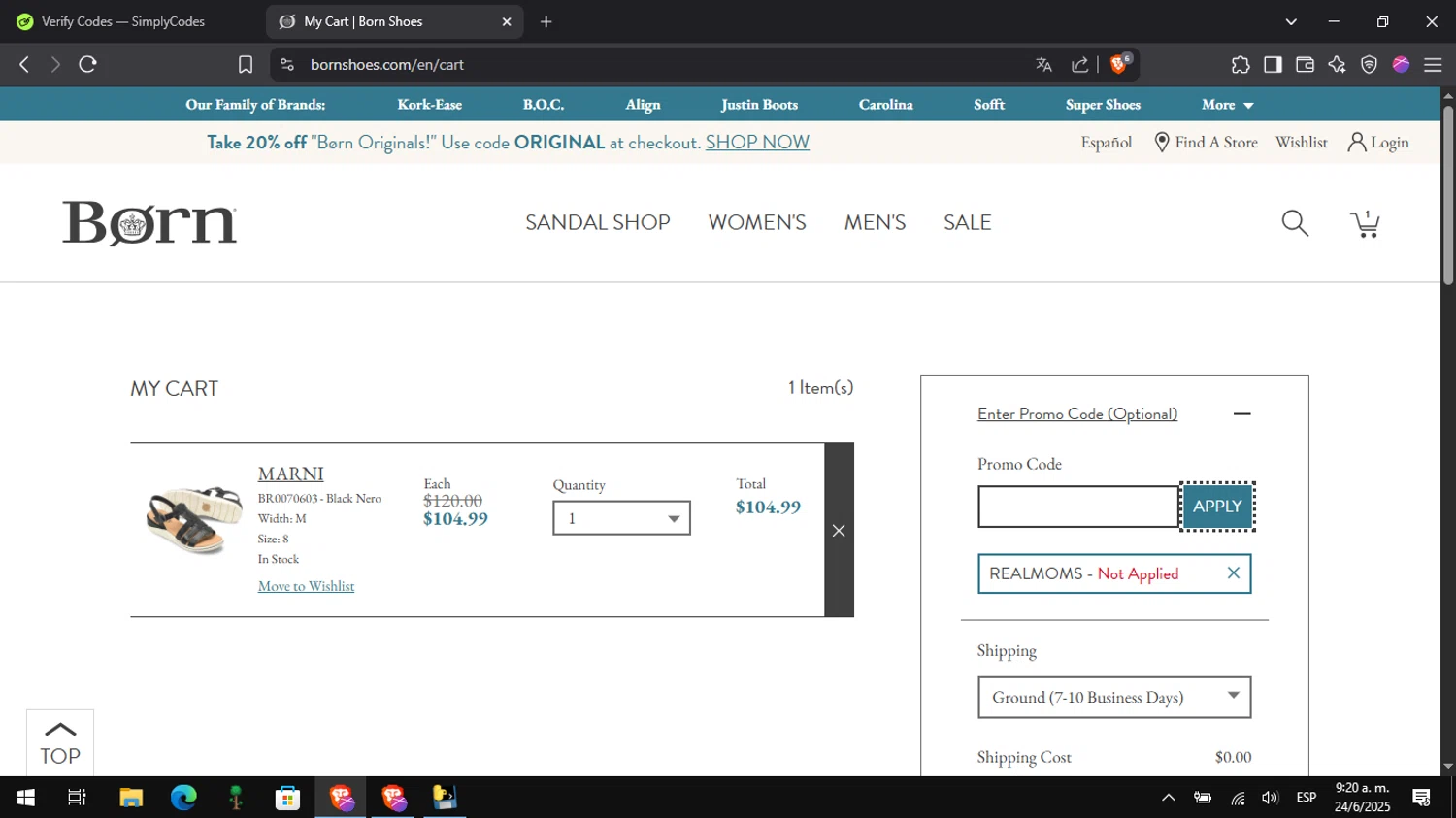The image size is (1456, 818).
Task: Click the page vertical scrollbar
Action: tap(1448, 194)
